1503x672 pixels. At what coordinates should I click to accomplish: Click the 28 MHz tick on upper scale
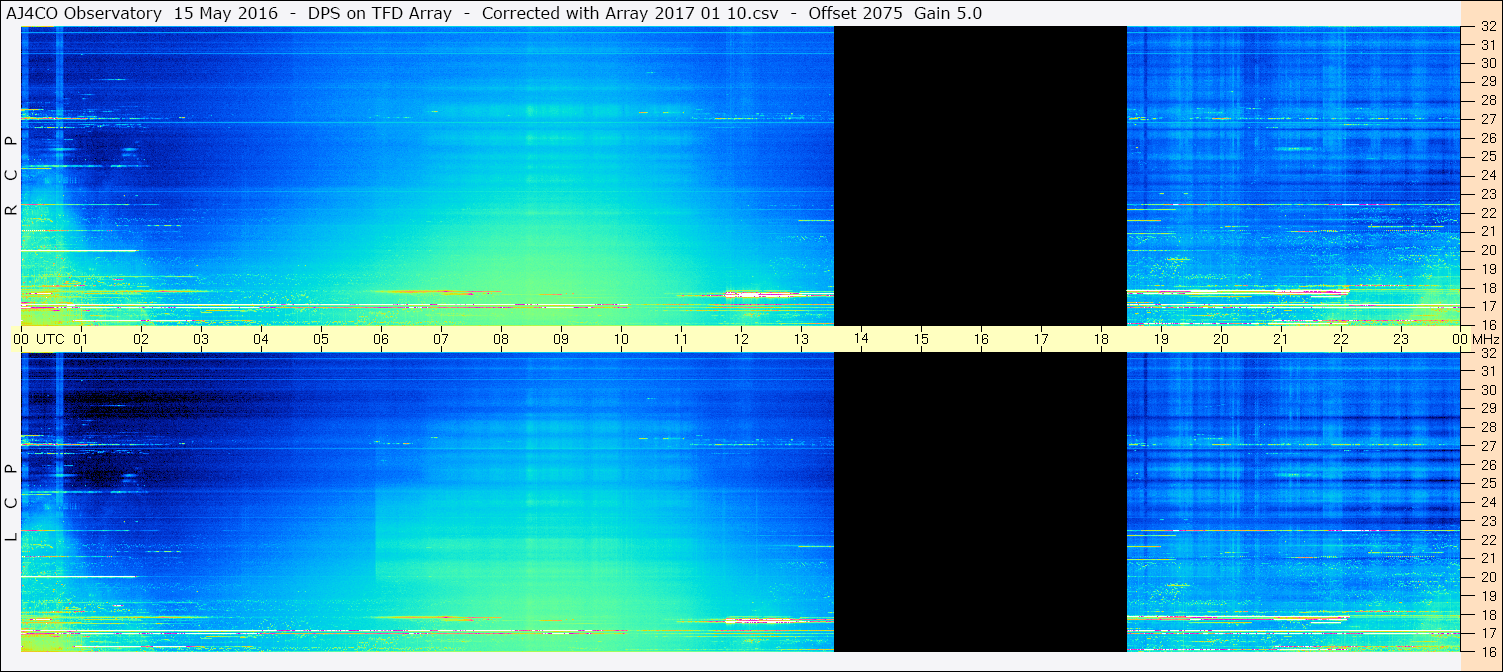(1487, 100)
